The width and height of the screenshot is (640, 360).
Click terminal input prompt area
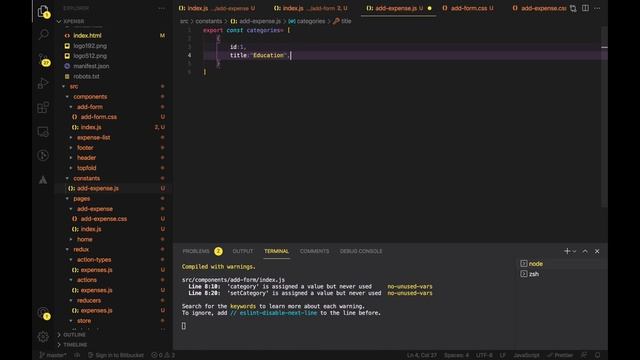click(184, 326)
